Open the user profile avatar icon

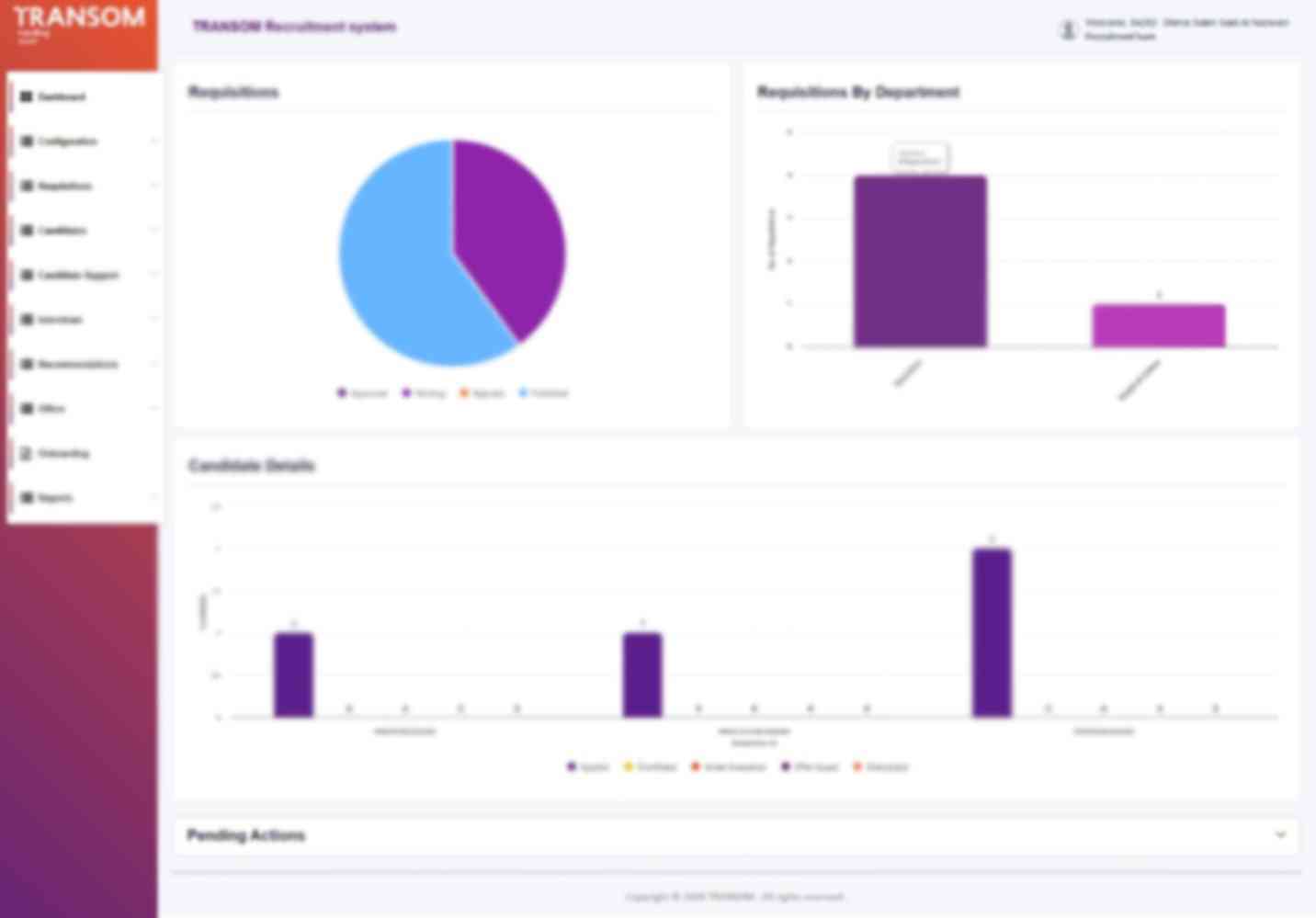click(1068, 29)
